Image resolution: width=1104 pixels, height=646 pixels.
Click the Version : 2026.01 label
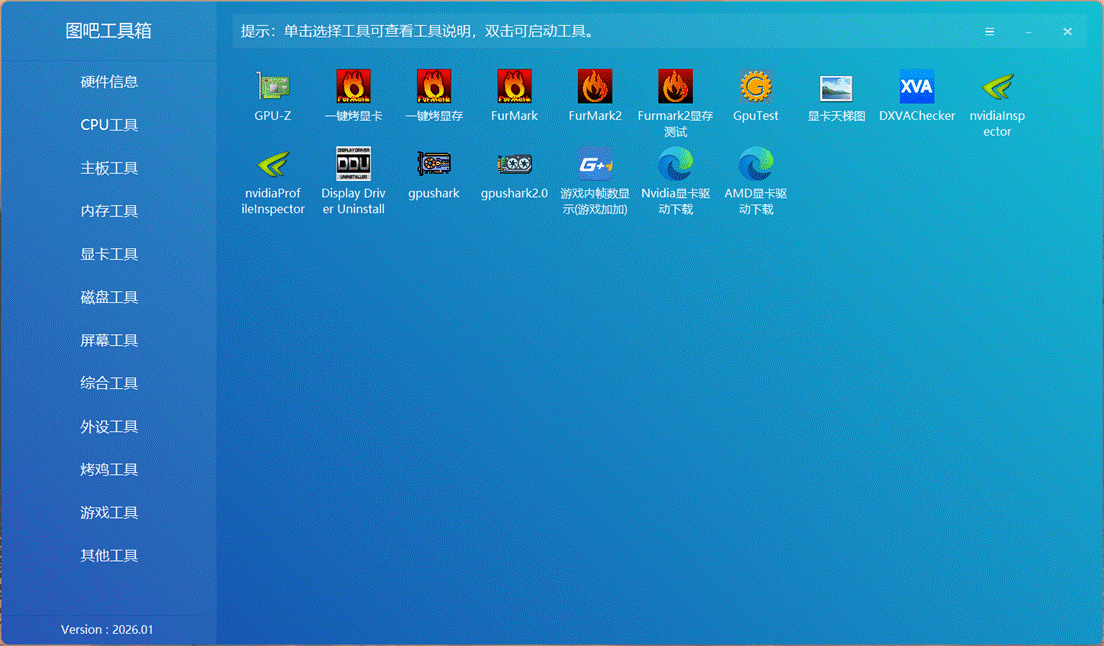coord(107,629)
